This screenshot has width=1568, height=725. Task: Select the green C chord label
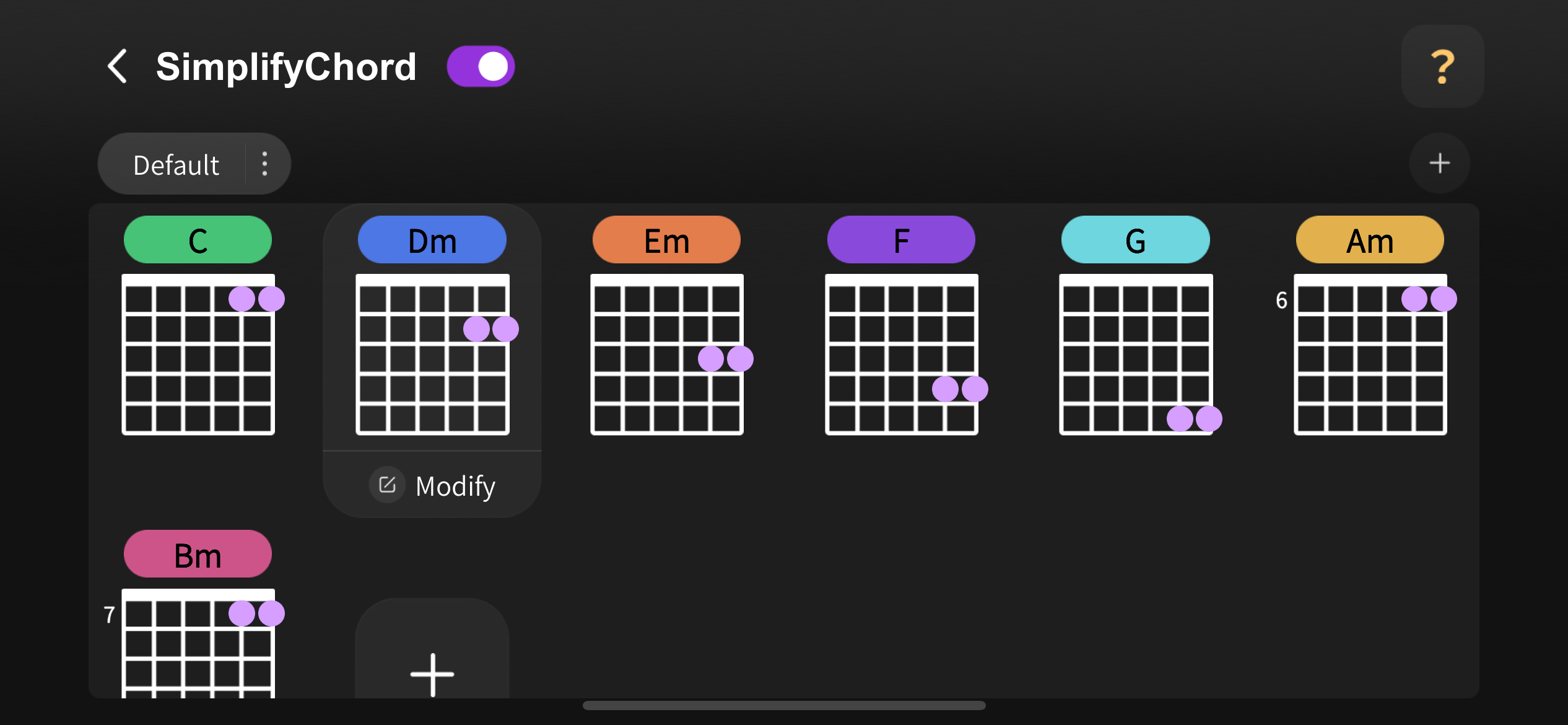click(x=198, y=240)
